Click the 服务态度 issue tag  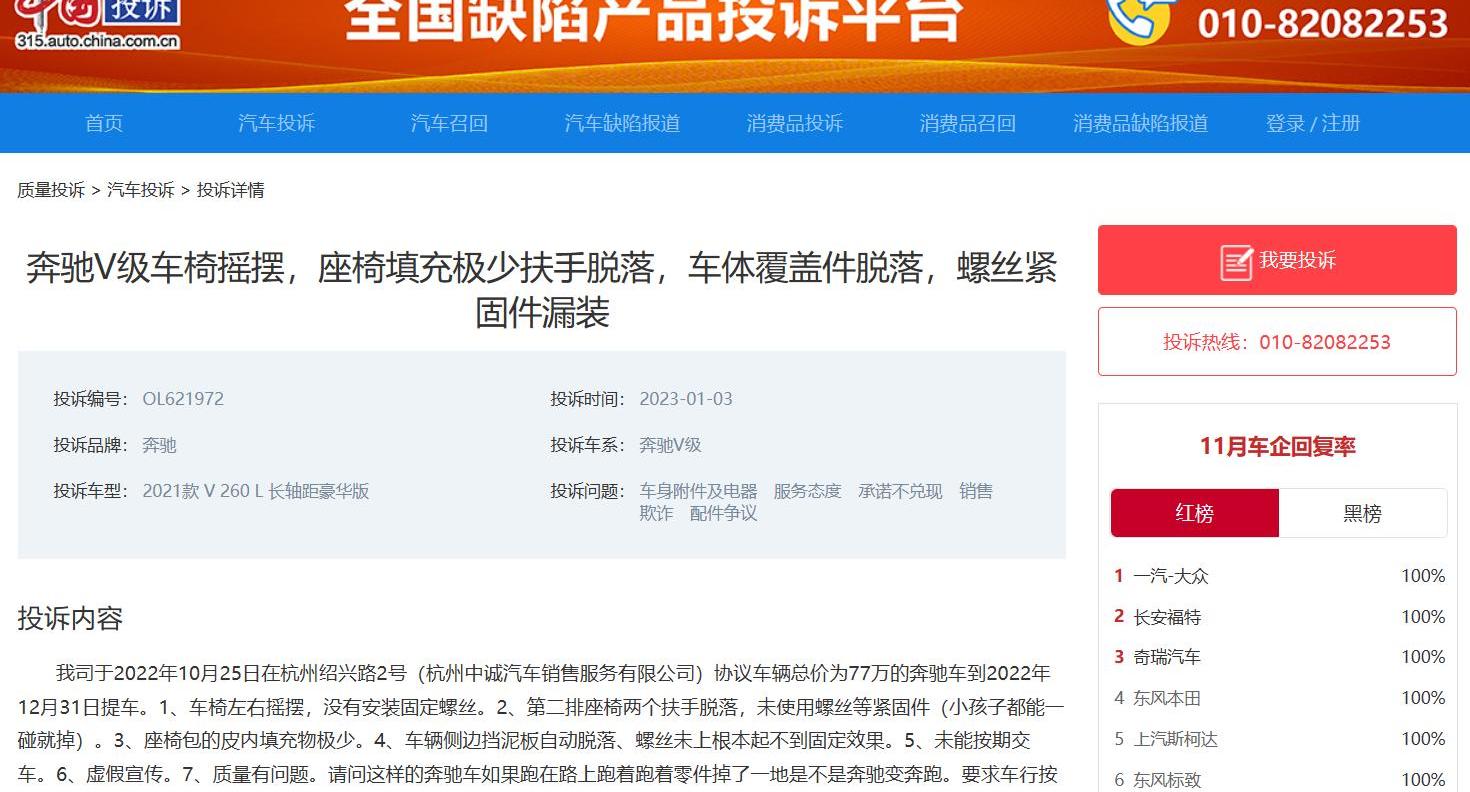click(x=807, y=491)
